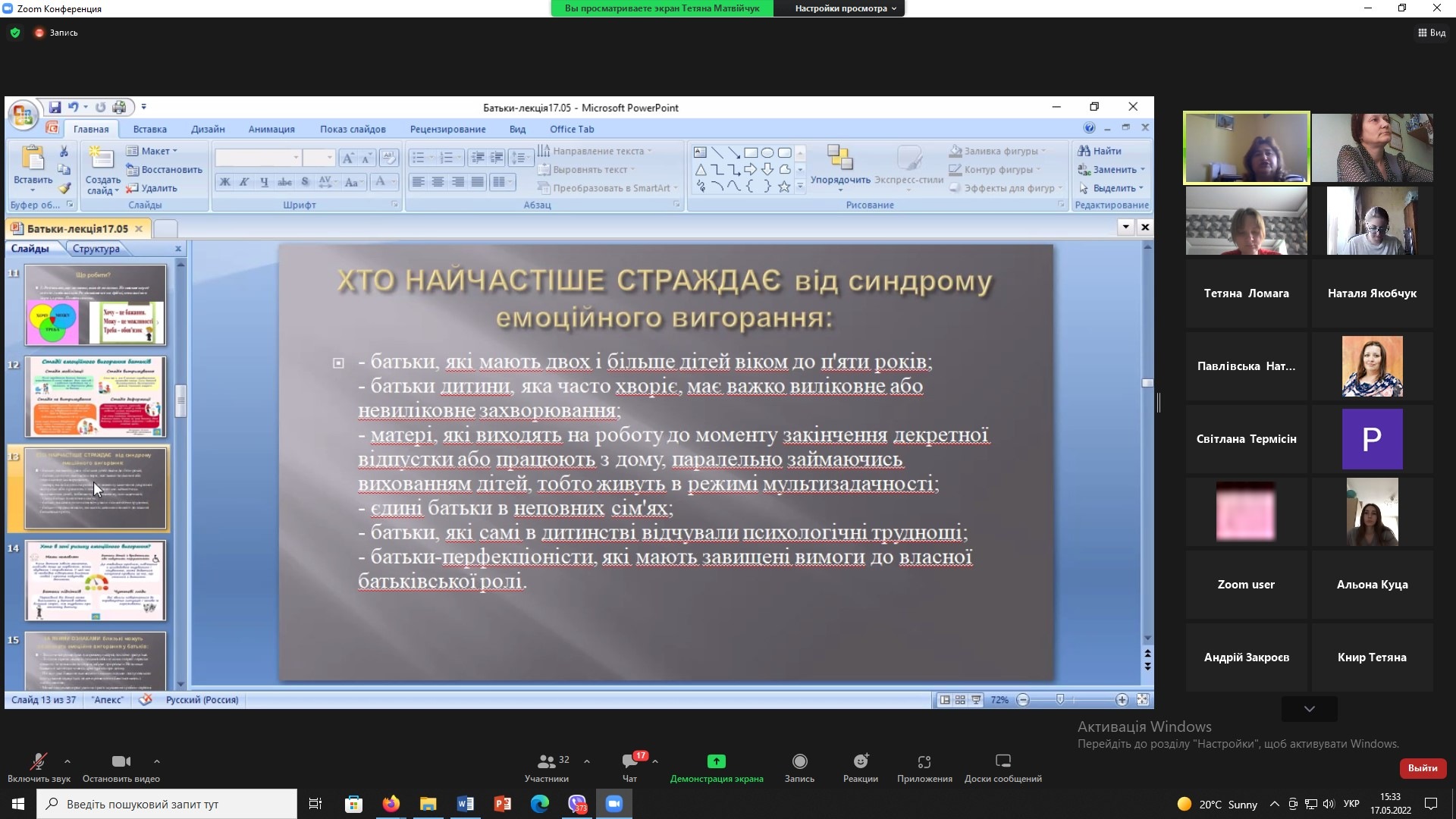The image size is (1456, 819).
Task: Open the Zoom Chat panel
Action: pos(629,762)
